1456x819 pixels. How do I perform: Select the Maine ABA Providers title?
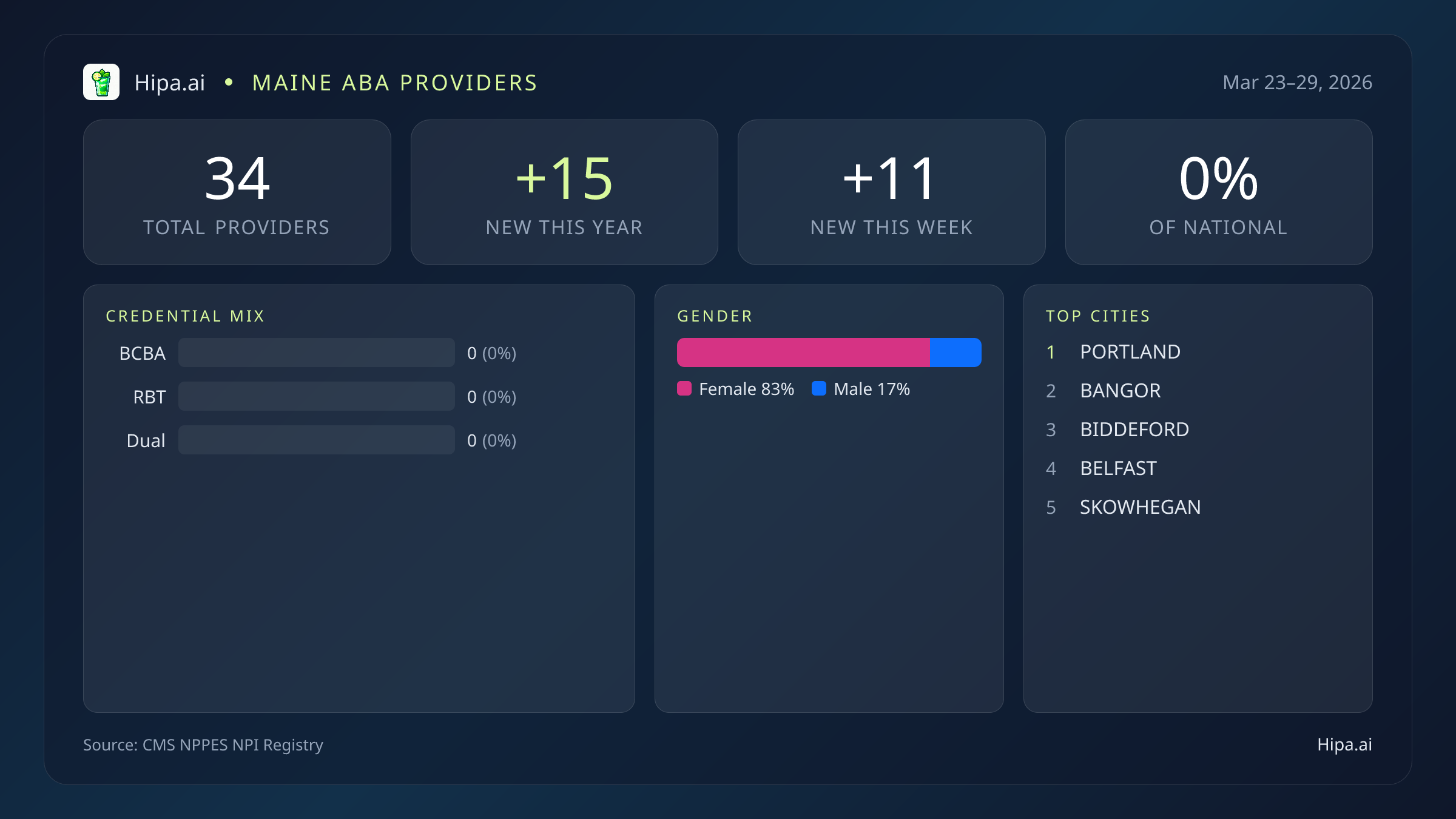(395, 83)
